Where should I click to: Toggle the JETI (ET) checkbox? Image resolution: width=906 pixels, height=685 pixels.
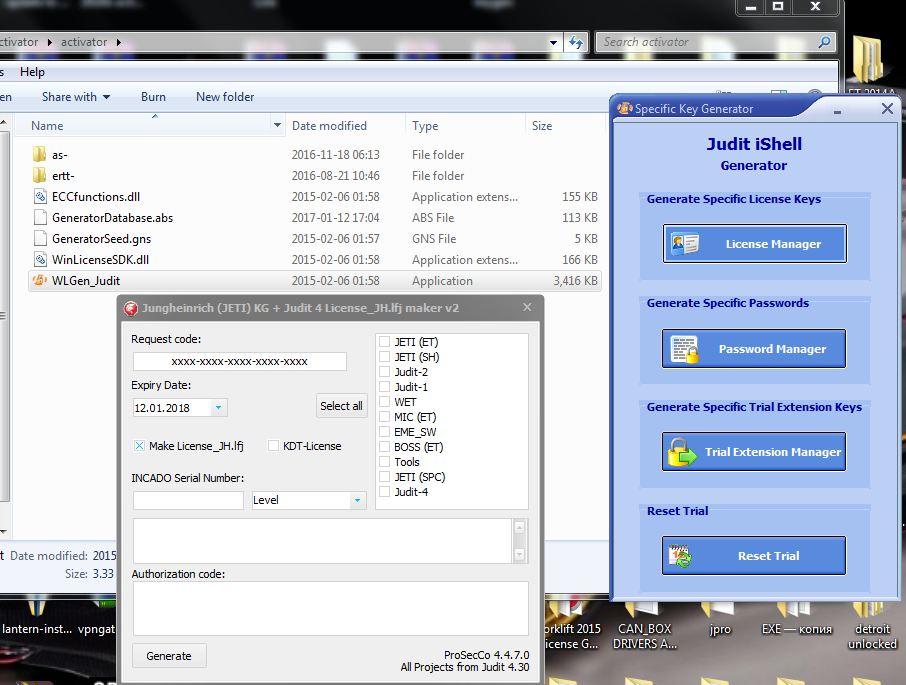(384, 341)
